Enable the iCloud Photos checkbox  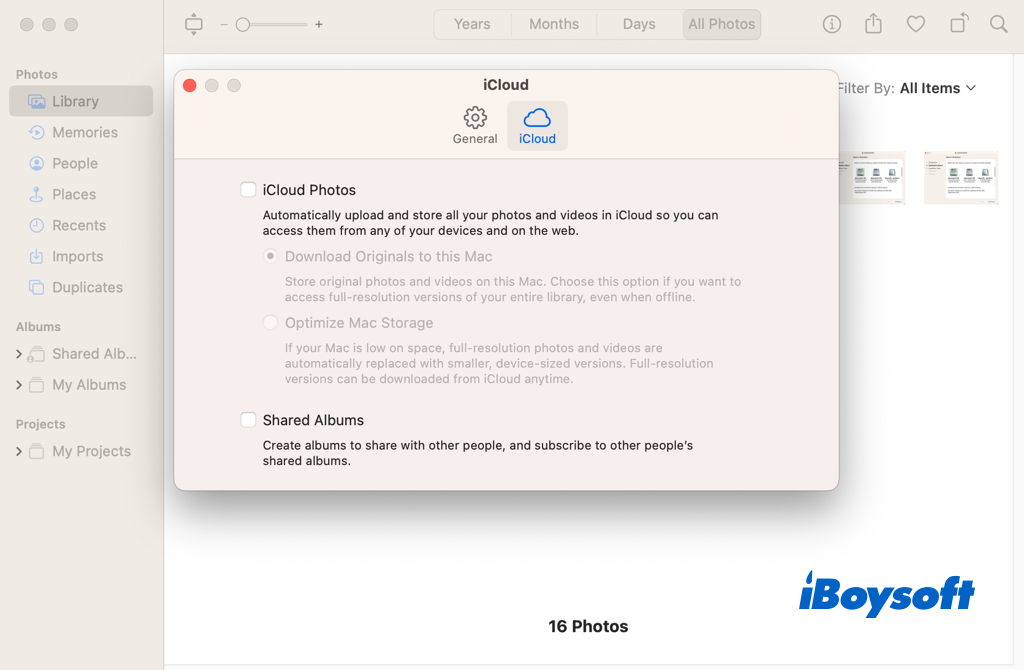coord(248,189)
